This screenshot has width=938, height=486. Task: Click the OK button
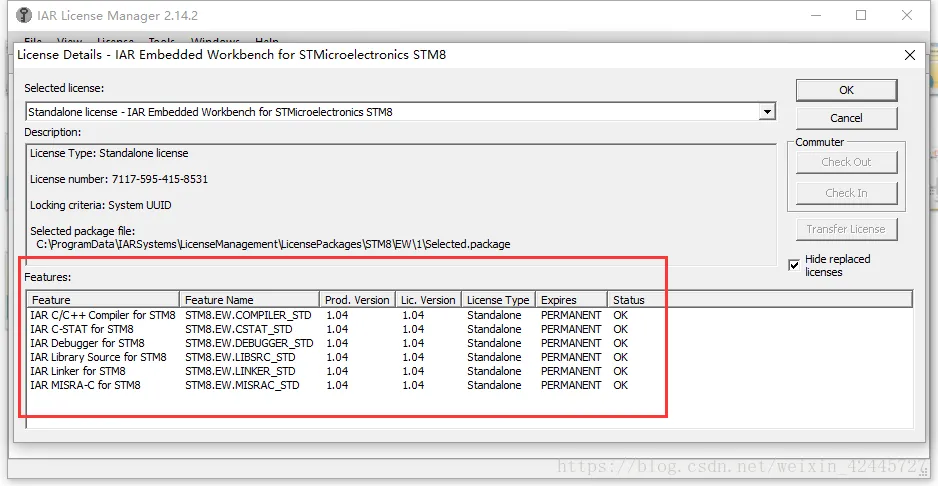(x=846, y=90)
